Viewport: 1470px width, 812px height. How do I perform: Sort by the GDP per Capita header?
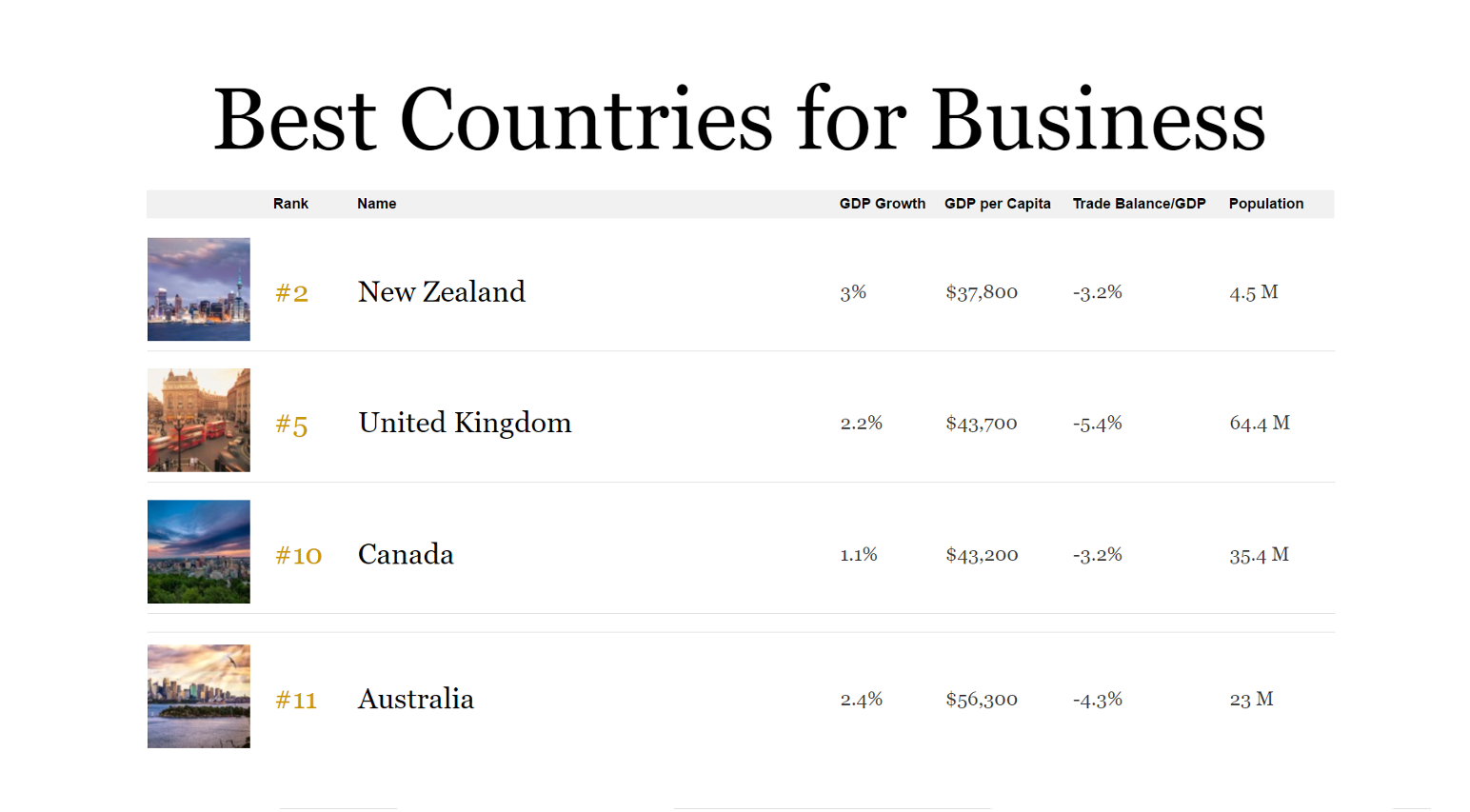tap(997, 204)
